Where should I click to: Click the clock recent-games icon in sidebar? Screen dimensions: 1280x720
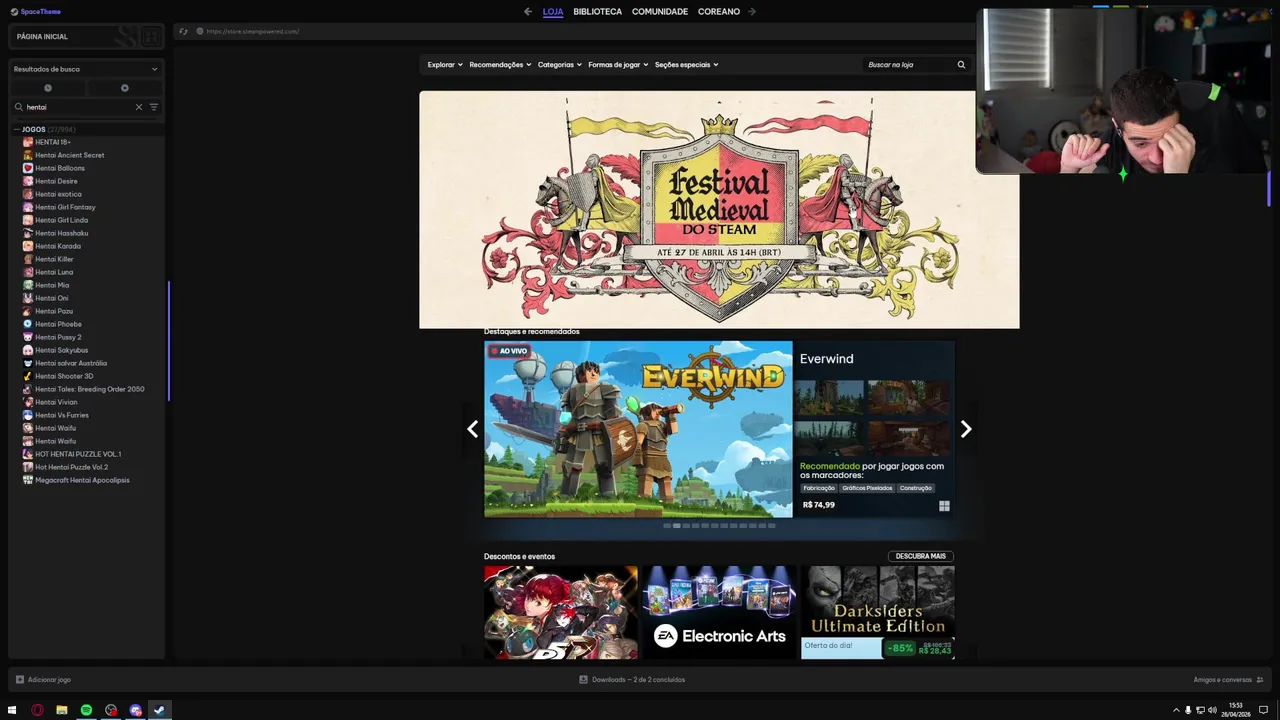pyautogui.click(x=47, y=88)
